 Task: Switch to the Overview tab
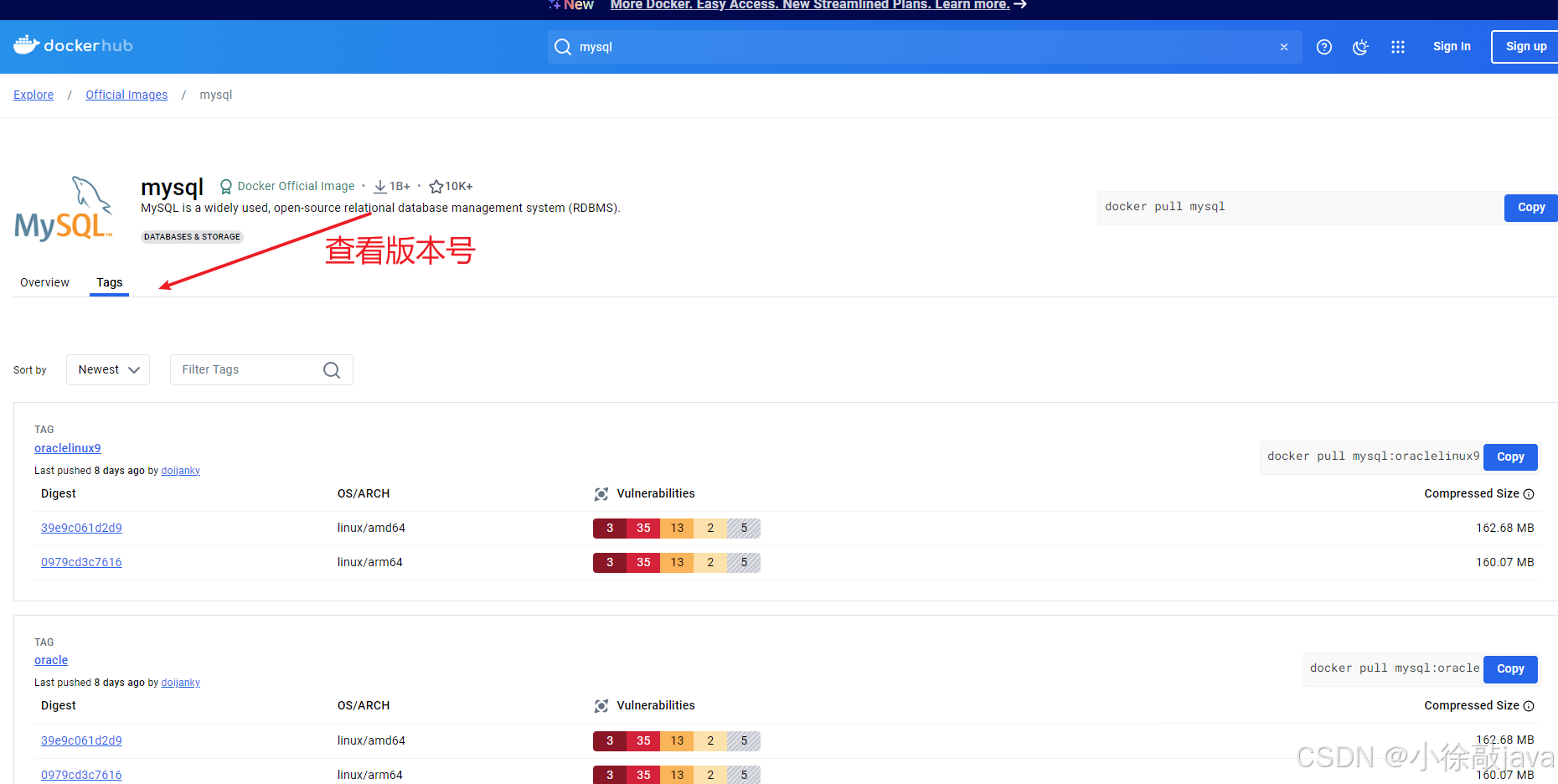click(44, 282)
